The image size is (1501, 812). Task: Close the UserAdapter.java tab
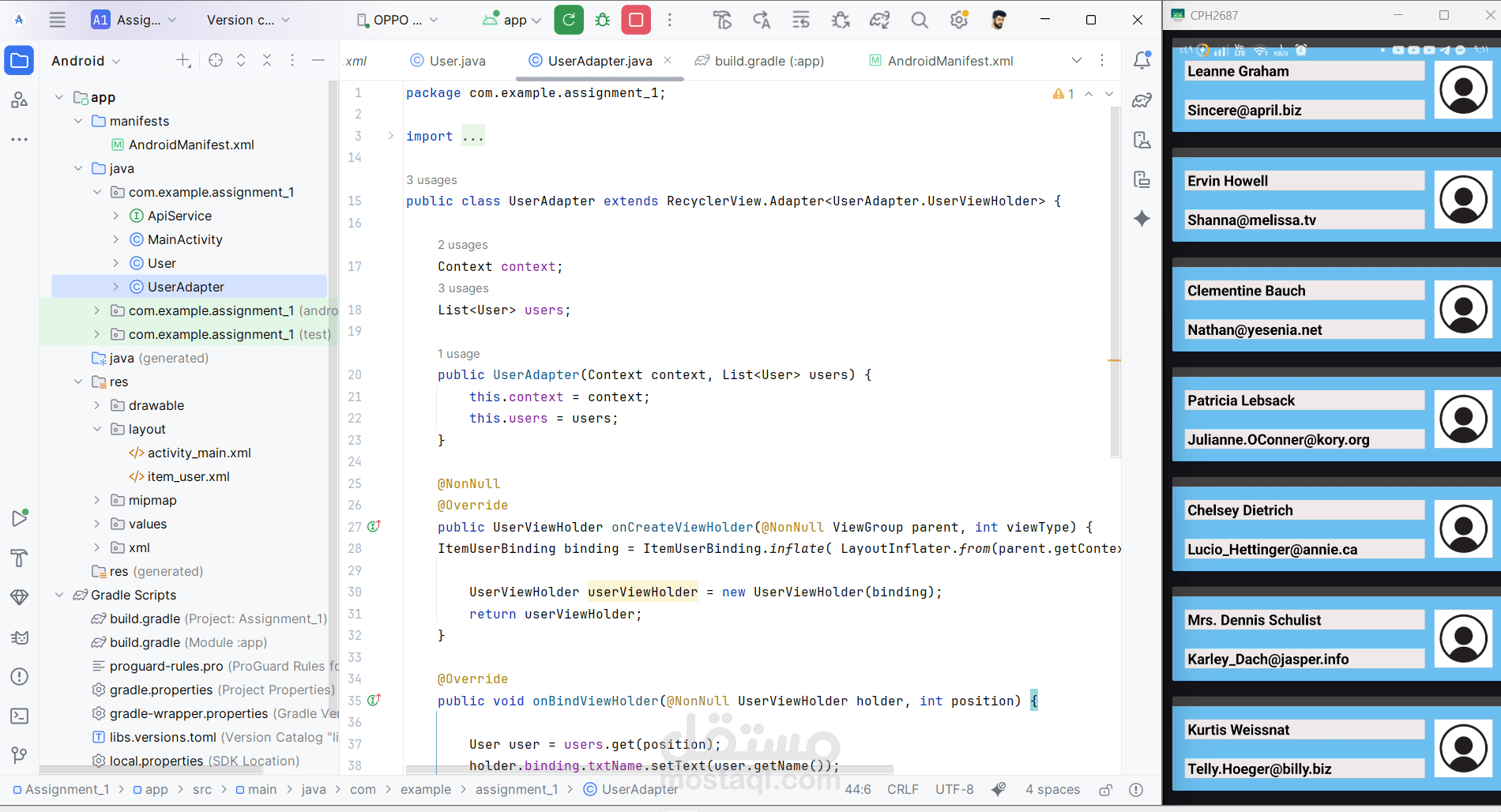click(668, 60)
